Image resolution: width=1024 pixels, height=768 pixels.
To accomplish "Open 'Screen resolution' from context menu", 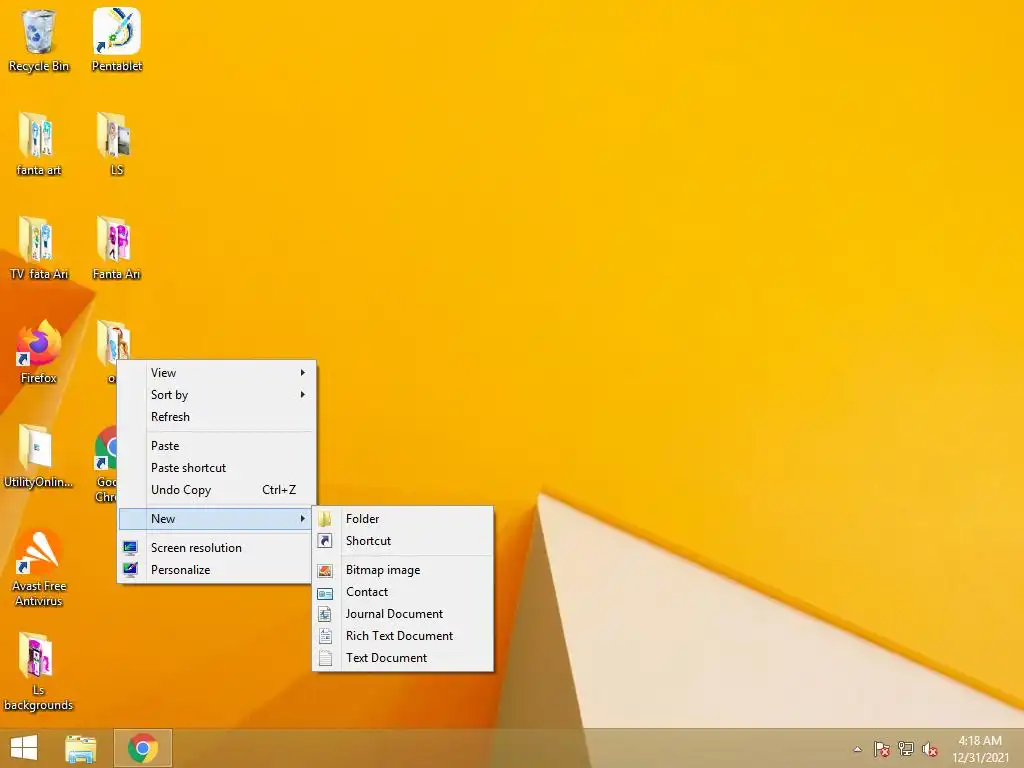I will [x=216, y=548].
